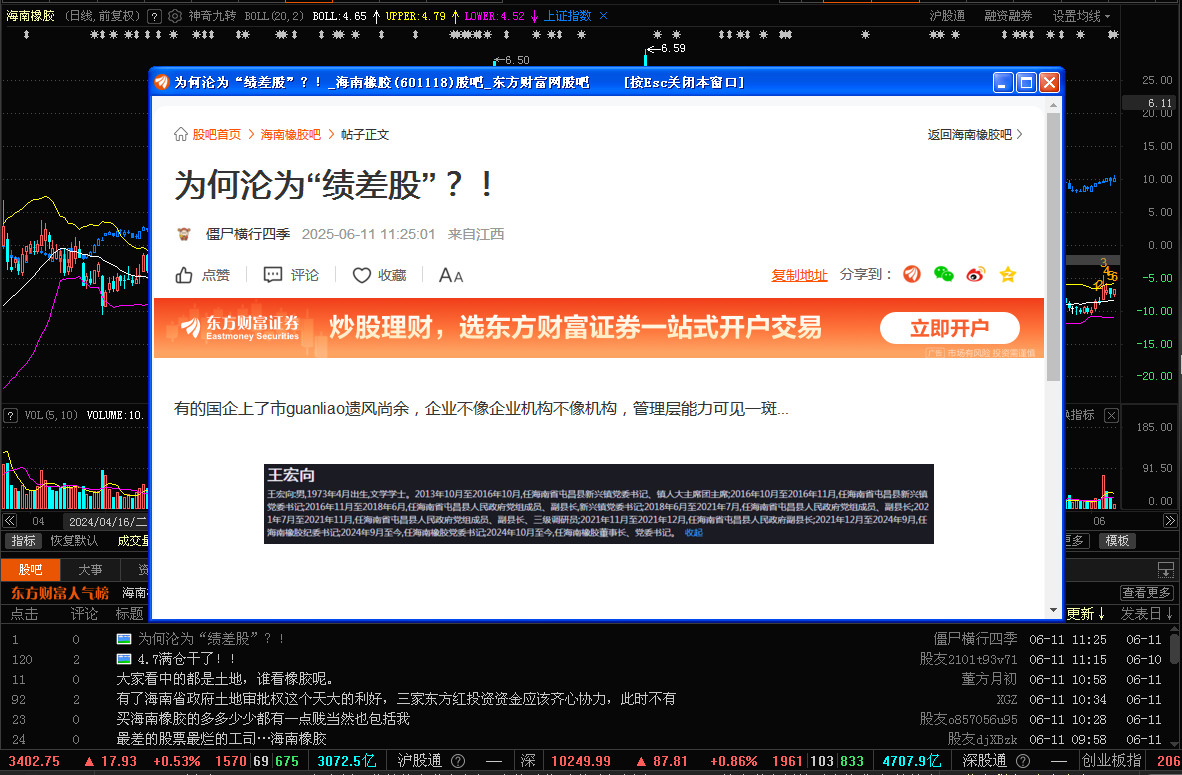The height and width of the screenshot is (775, 1182).
Task: Open post 买海南橡胶的多多少少都有一点贱
Action: click(x=263, y=718)
